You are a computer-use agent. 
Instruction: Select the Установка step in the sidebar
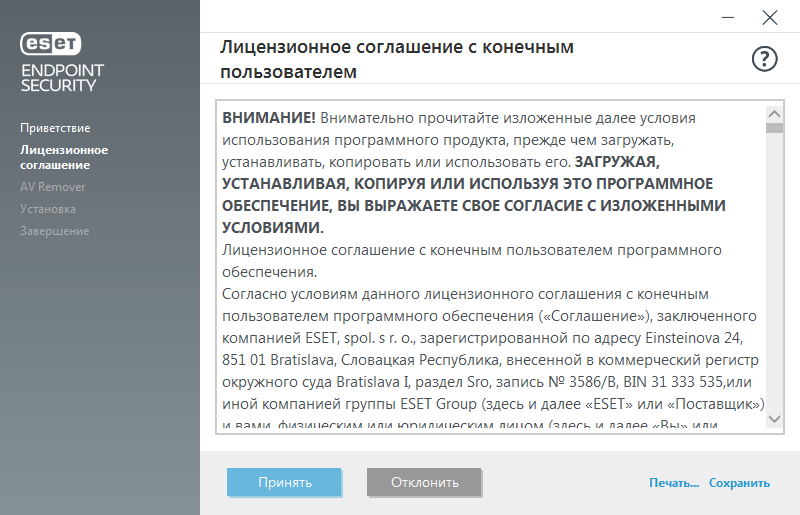48,209
